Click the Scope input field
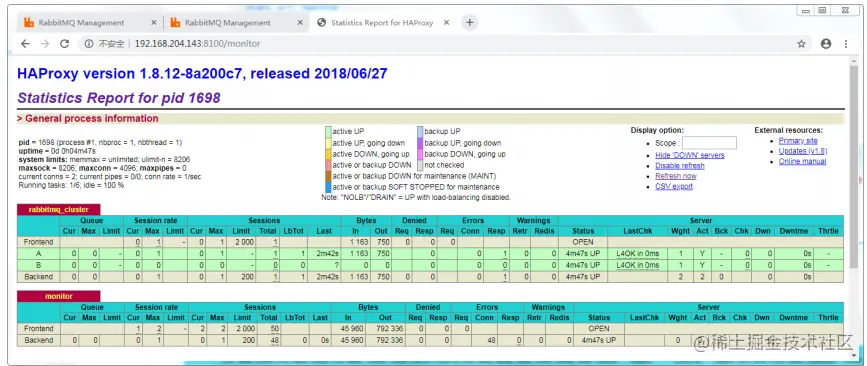This screenshot has width=867, height=366. tap(709, 143)
